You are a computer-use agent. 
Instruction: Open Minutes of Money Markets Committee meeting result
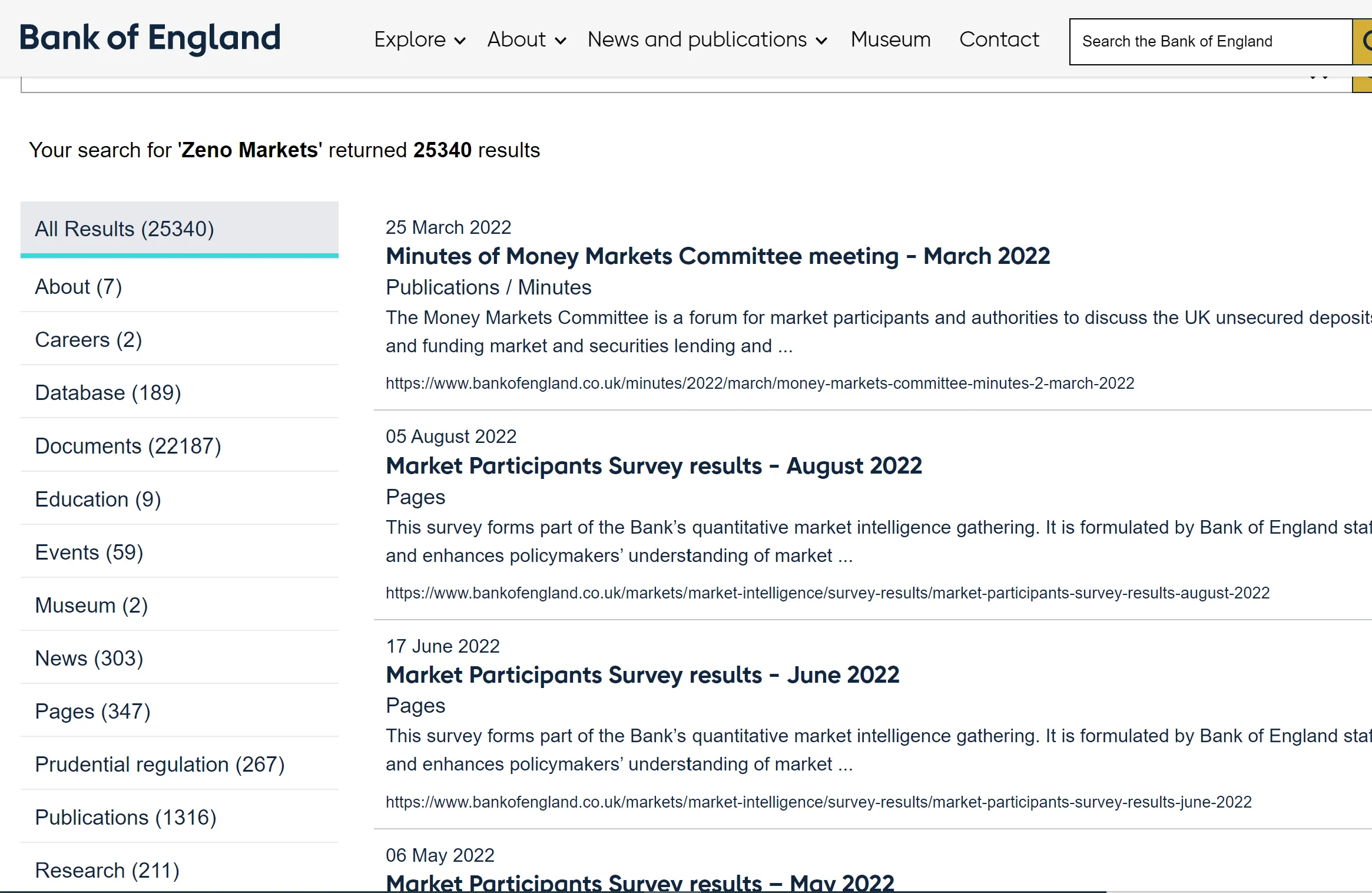click(x=718, y=256)
